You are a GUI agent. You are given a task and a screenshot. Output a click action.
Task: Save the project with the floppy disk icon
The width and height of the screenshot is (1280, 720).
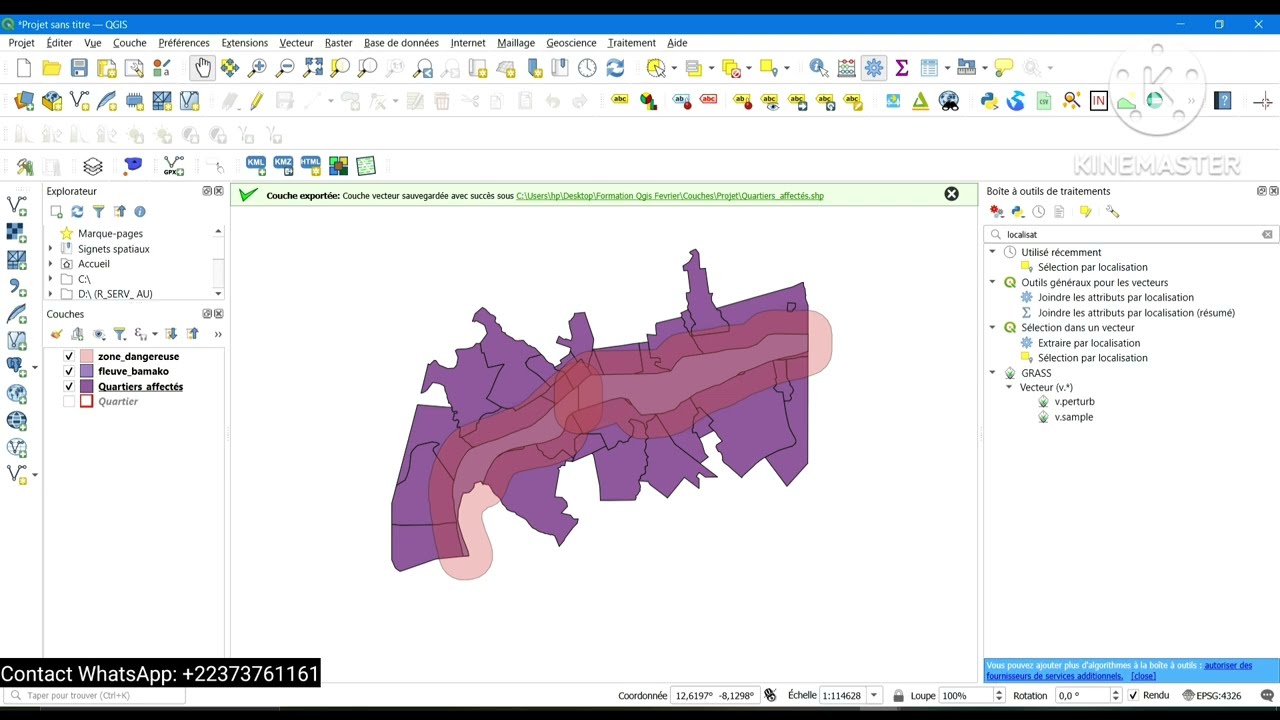[79, 68]
